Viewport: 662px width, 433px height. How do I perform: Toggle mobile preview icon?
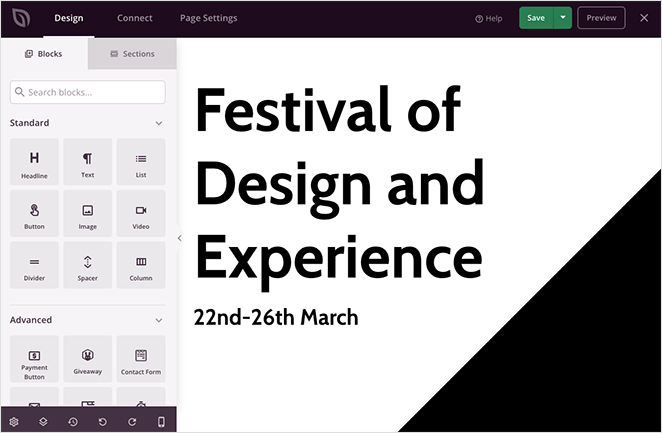pyautogui.click(x=161, y=422)
